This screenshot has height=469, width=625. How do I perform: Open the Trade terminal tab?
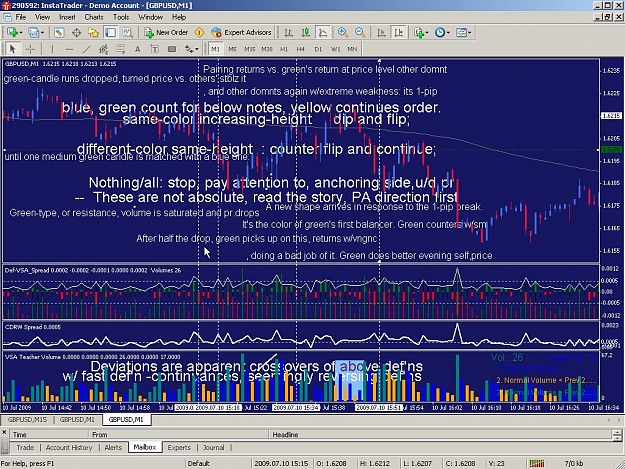[x=25, y=447]
